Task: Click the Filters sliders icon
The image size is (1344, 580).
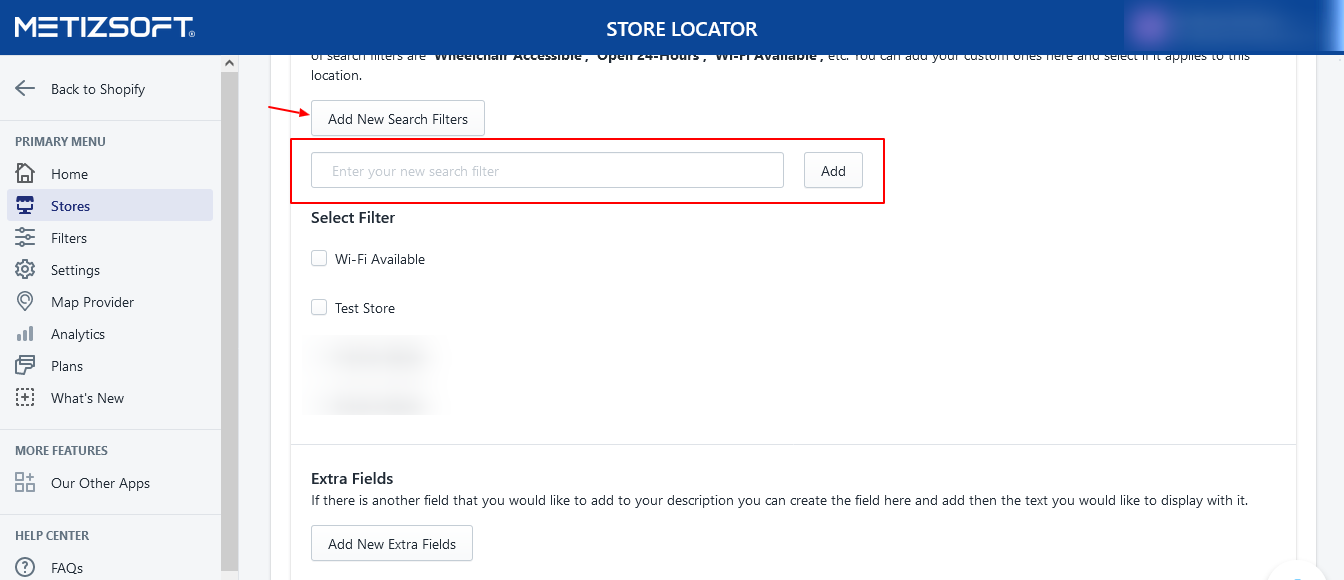Action: pos(25,238)
